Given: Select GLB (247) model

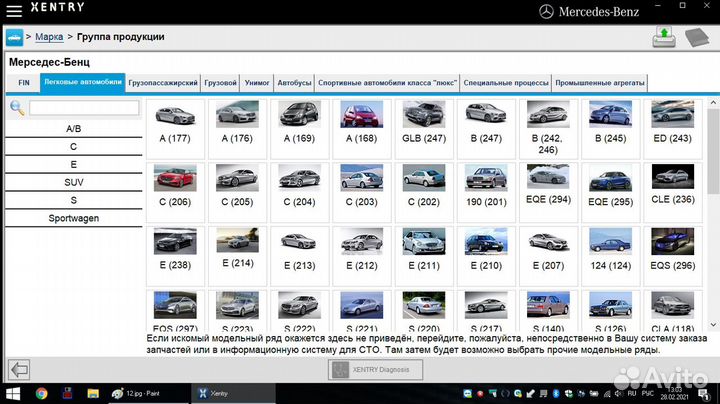Looking at the screenshot, I should click(424, 129).
